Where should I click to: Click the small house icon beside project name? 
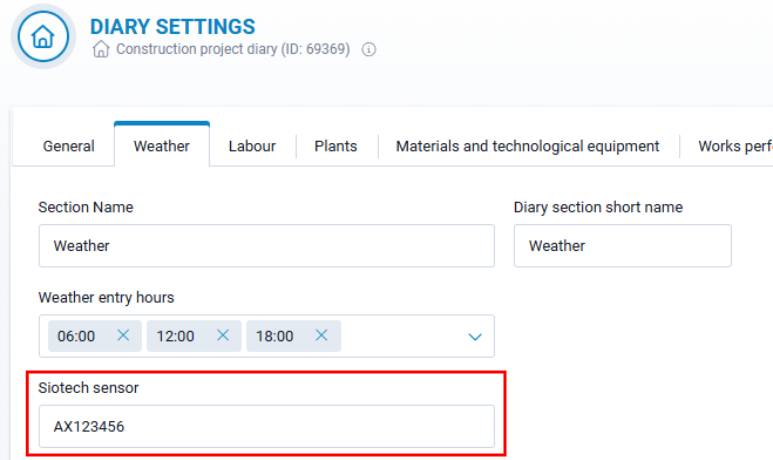click(x=101, y=49)
